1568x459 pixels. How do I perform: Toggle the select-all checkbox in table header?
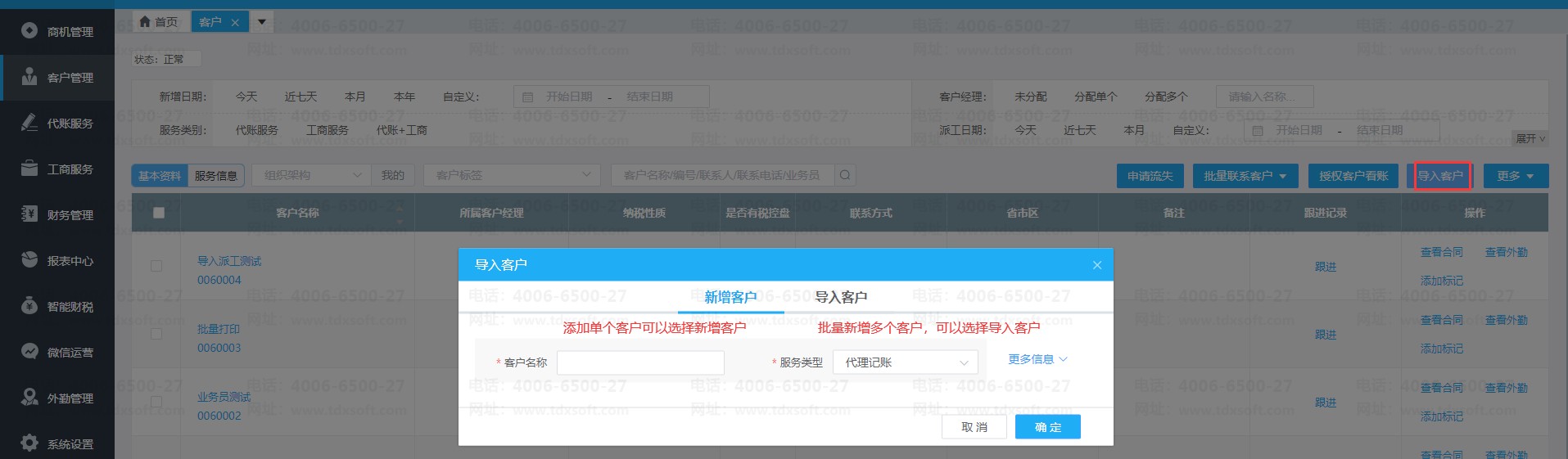(159, 213)
